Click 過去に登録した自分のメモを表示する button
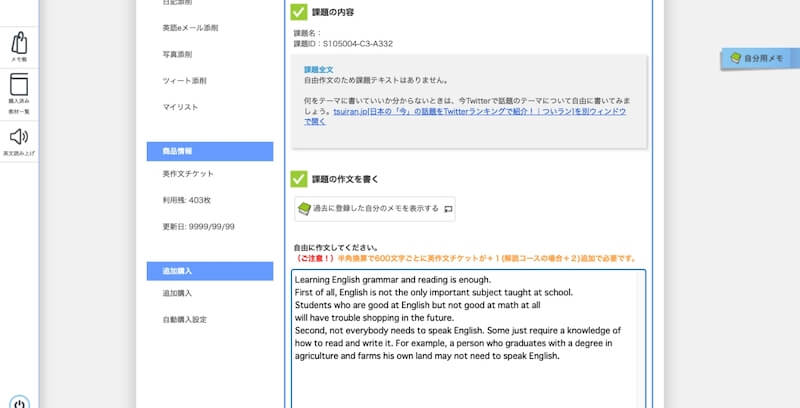 [x=375, y=209]
